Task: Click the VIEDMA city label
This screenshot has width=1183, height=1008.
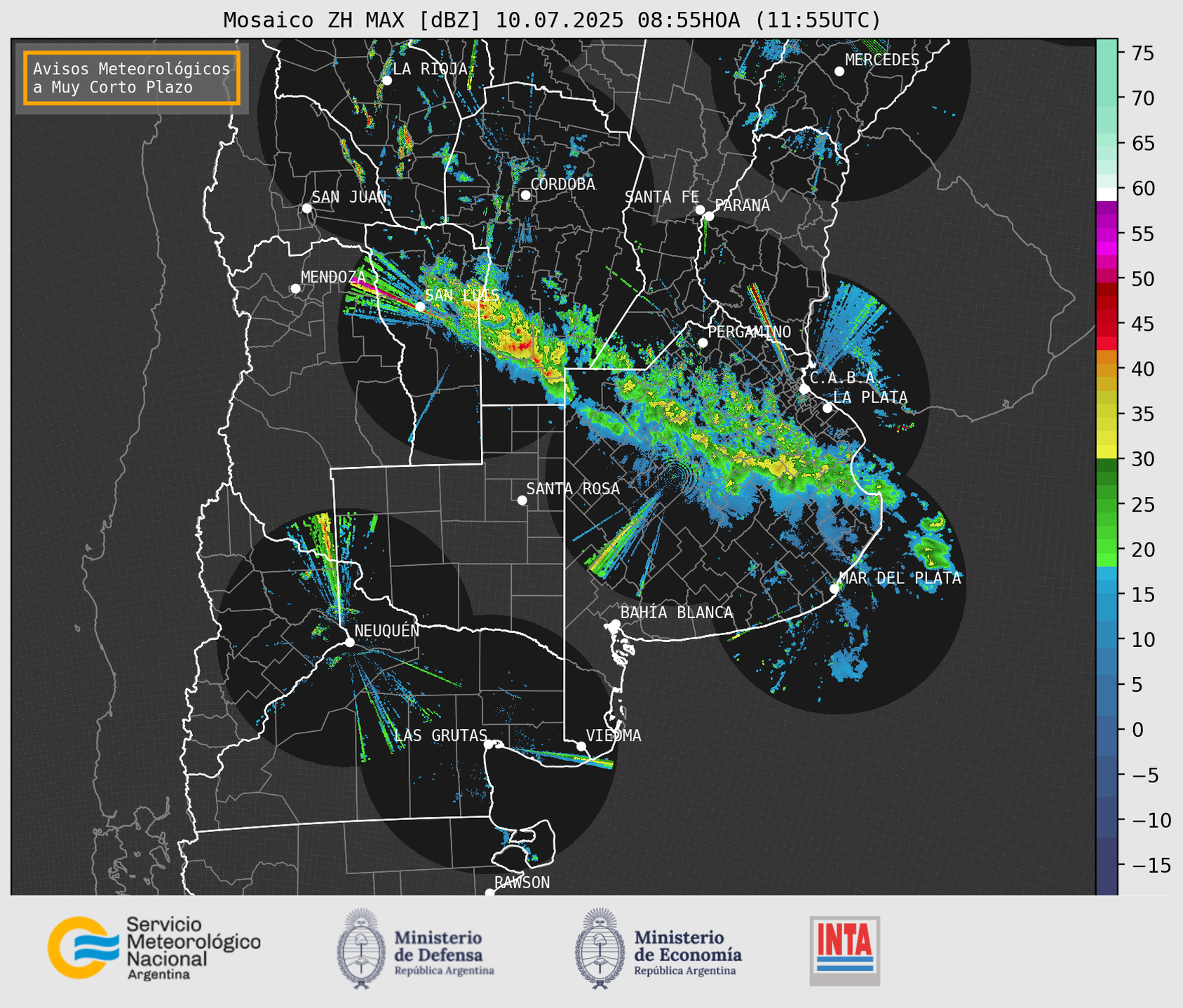Action: (x=614, y=735)
